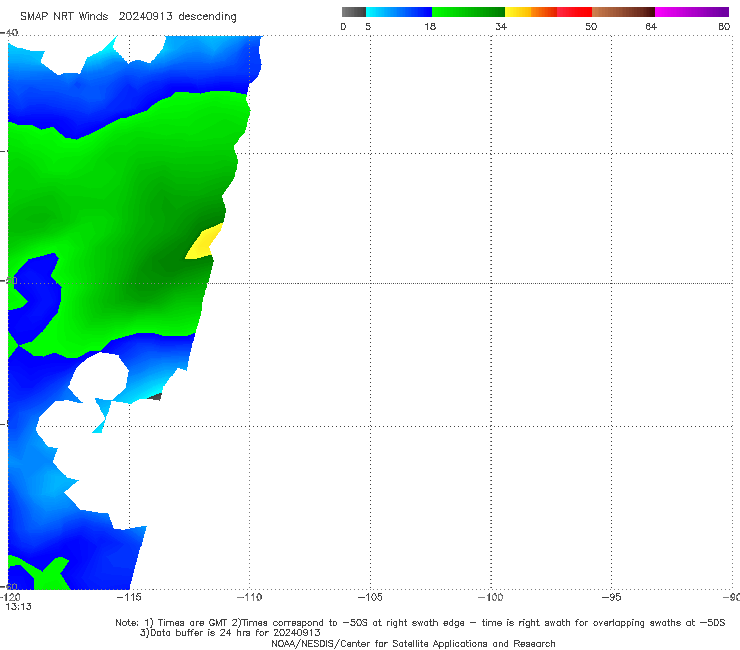Click the NOAA/NESDIS credit line
This screenshot has width=740, height=650.
(413, 643)
